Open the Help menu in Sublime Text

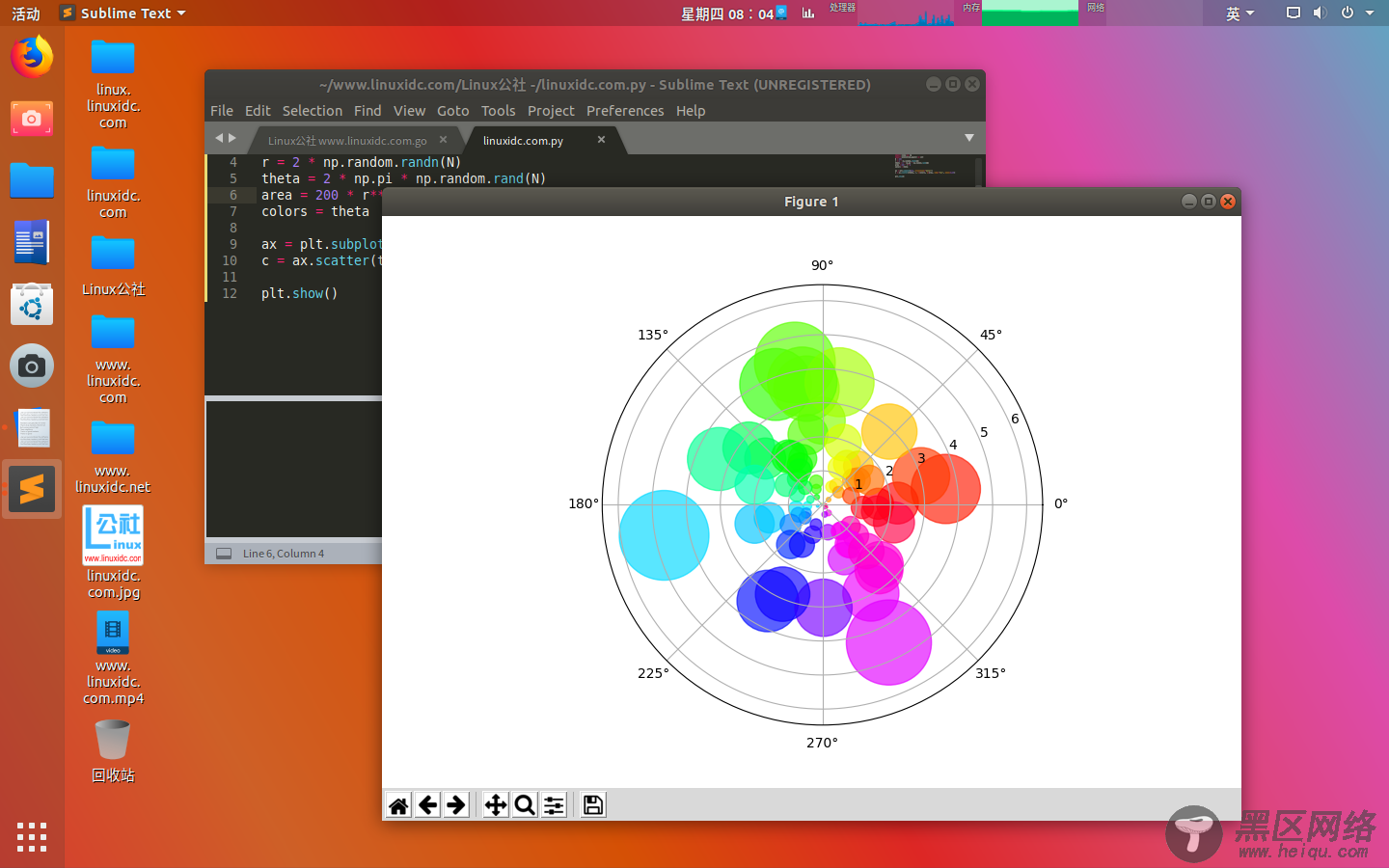coord(691,111)
